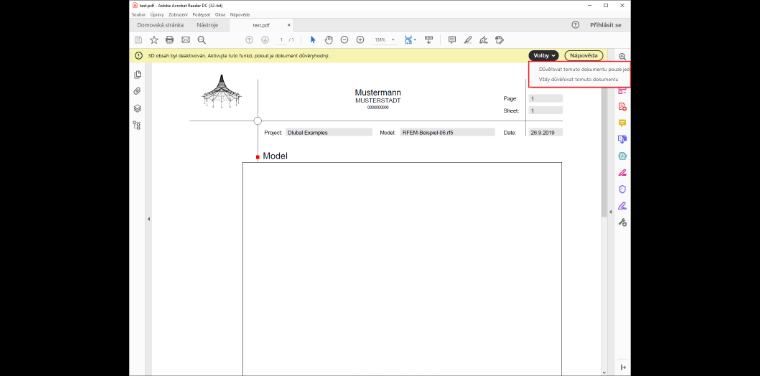Click the scrolling mode toolbar icon
This screenshot has width=760, height=376.
tap(428, 40)
